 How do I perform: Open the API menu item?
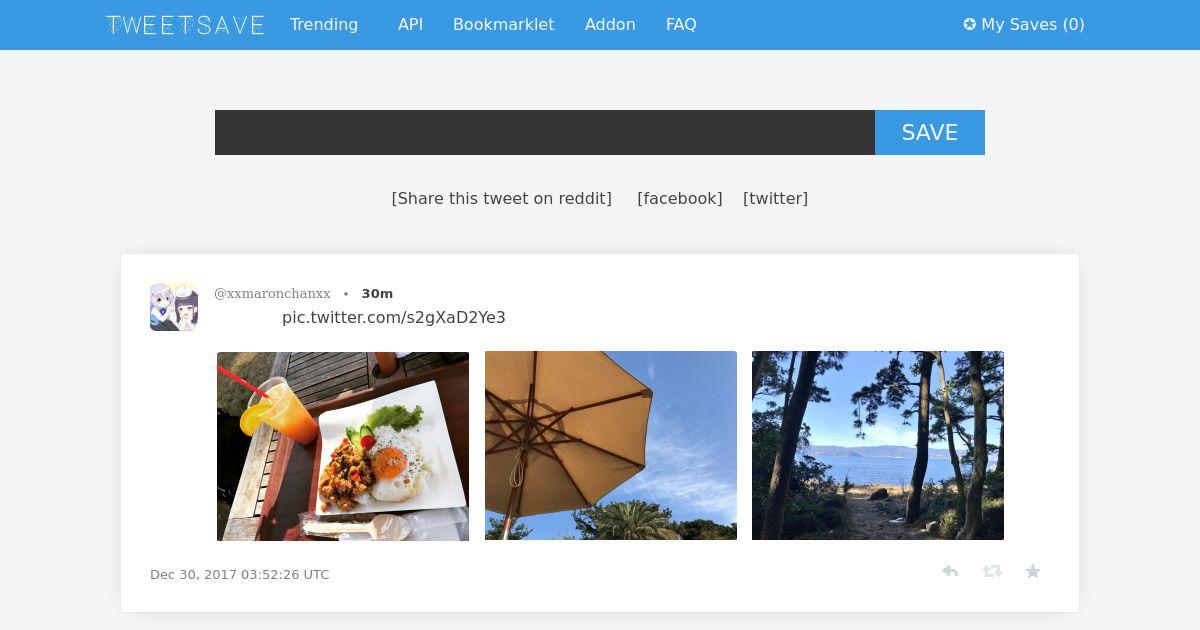[410, 24]
